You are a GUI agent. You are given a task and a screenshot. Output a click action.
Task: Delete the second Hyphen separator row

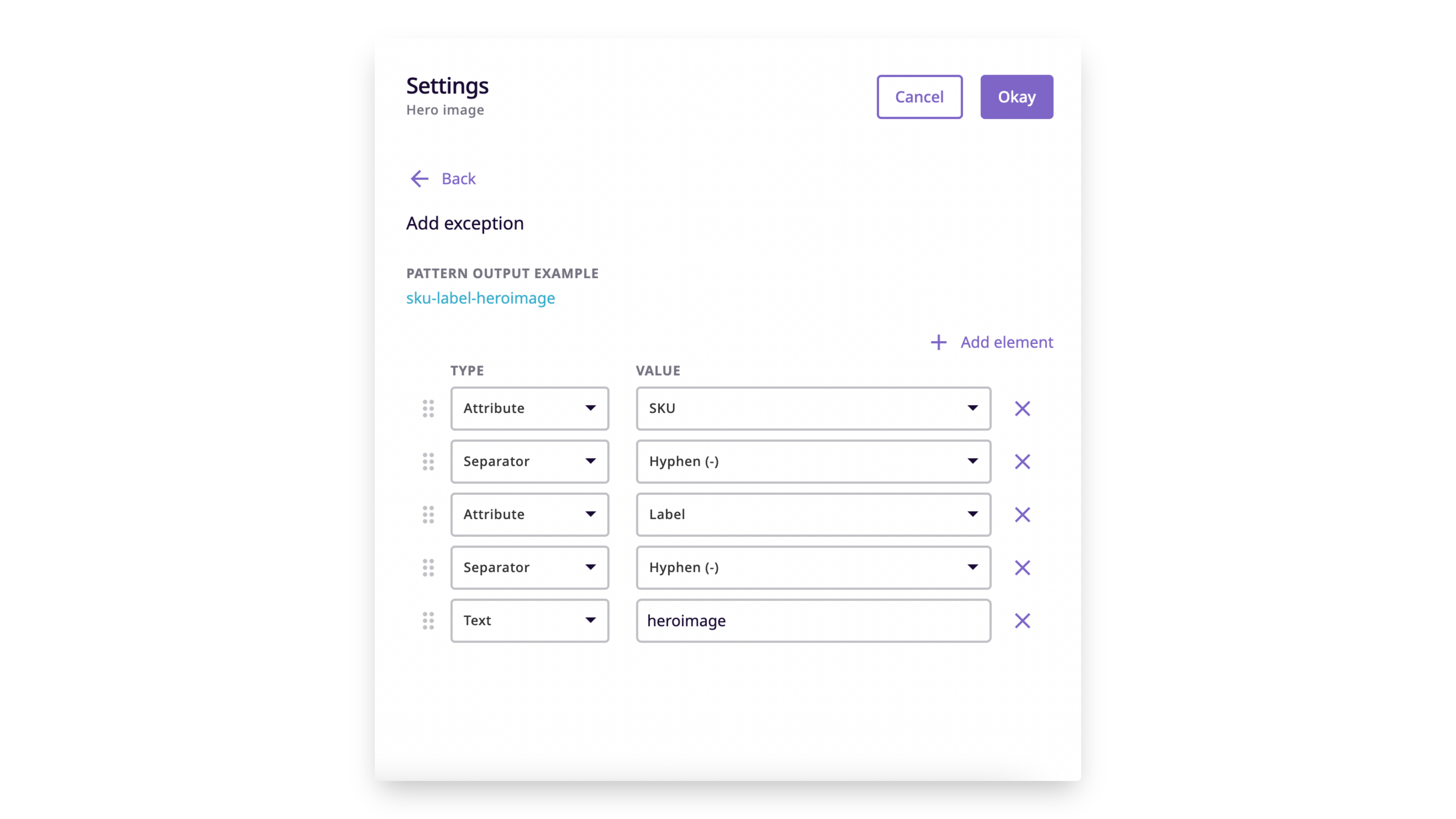click(1022, 567)
